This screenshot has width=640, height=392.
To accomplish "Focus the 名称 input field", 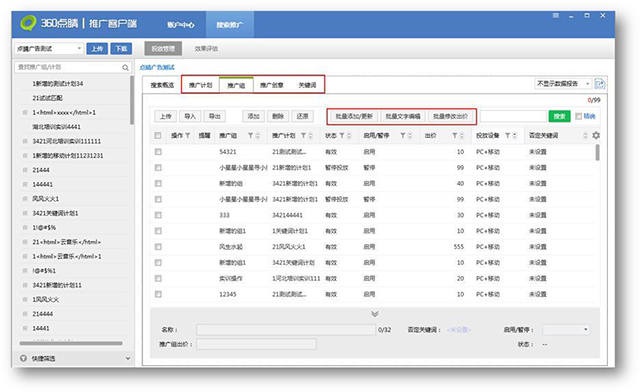I will (286, 330).
